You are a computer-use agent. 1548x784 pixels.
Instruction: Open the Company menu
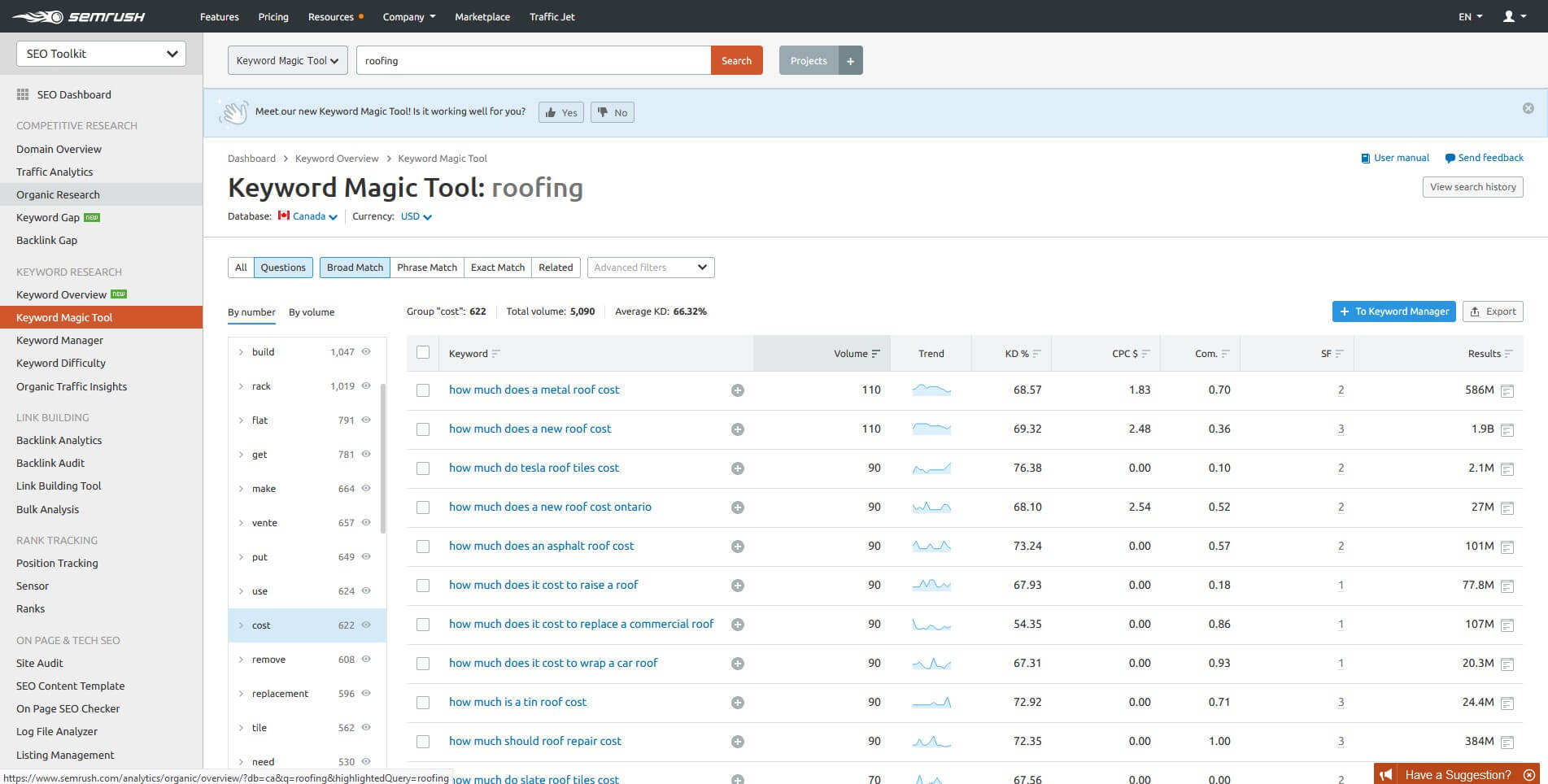click(409, 16)
